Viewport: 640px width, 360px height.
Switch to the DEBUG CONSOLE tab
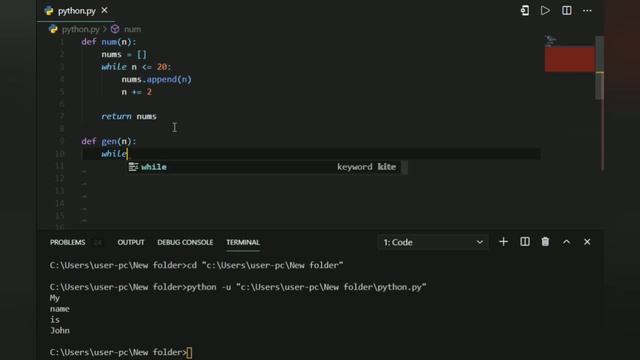click(x=185, y=242)
